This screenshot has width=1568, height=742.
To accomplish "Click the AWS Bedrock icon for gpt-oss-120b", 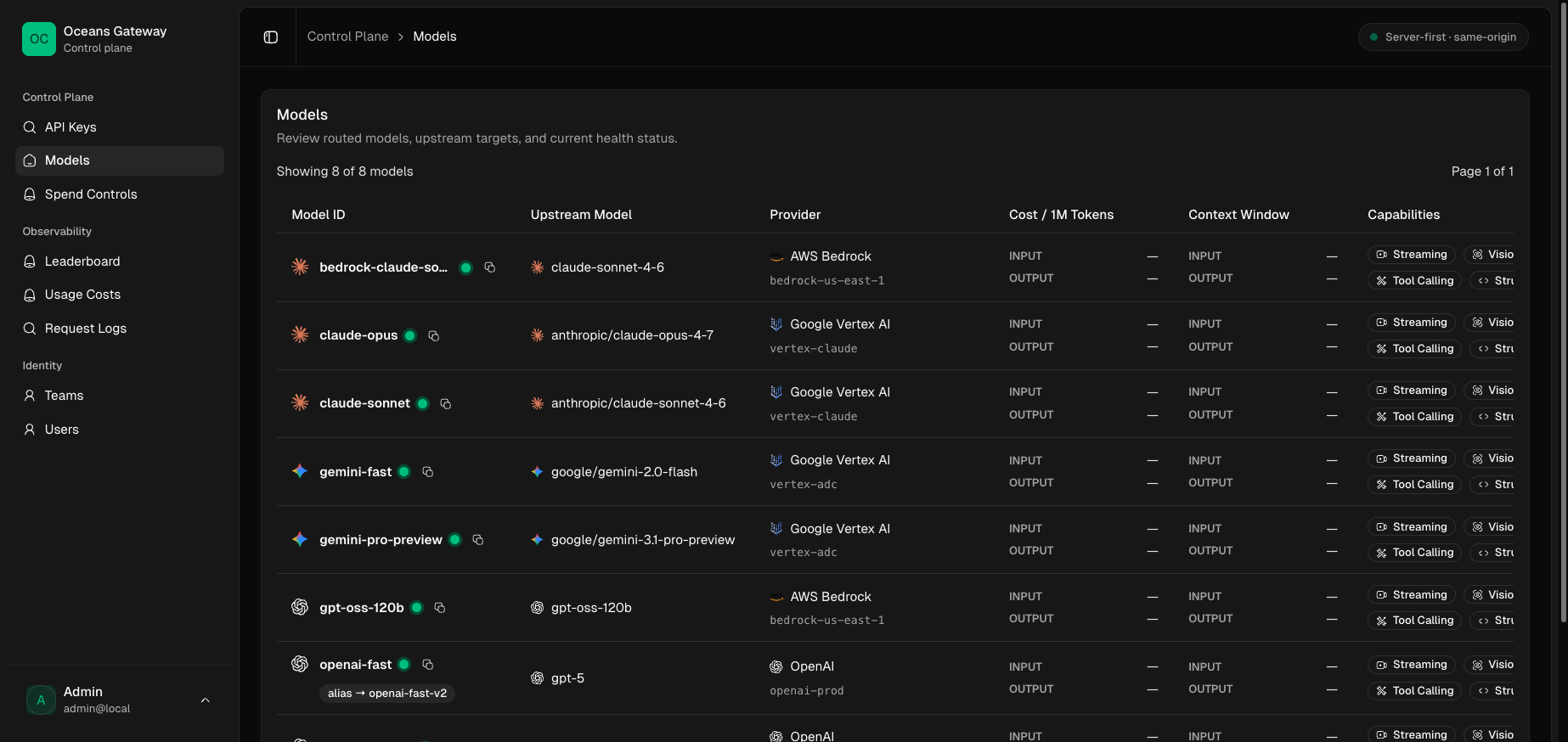I will click(x=776, y=597).
